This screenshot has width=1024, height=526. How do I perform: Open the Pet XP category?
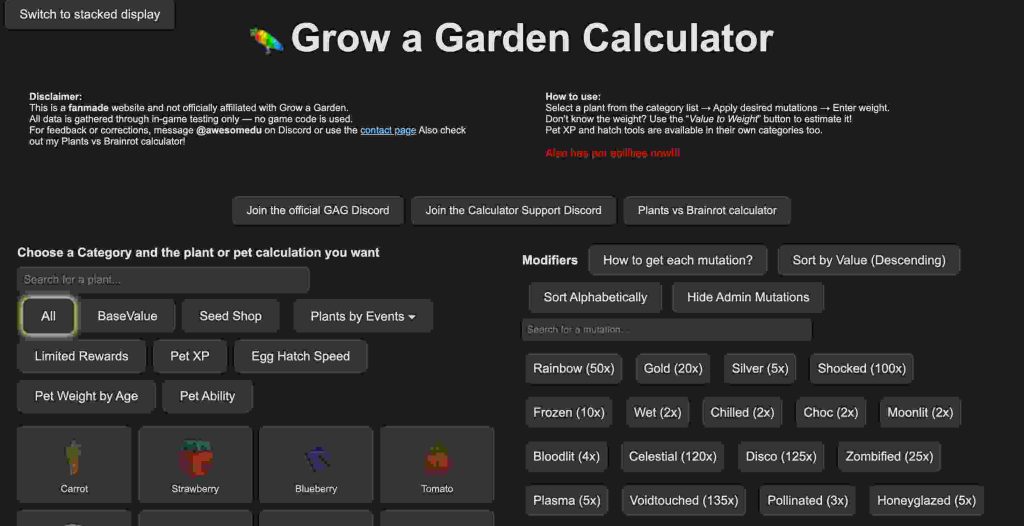189,356
